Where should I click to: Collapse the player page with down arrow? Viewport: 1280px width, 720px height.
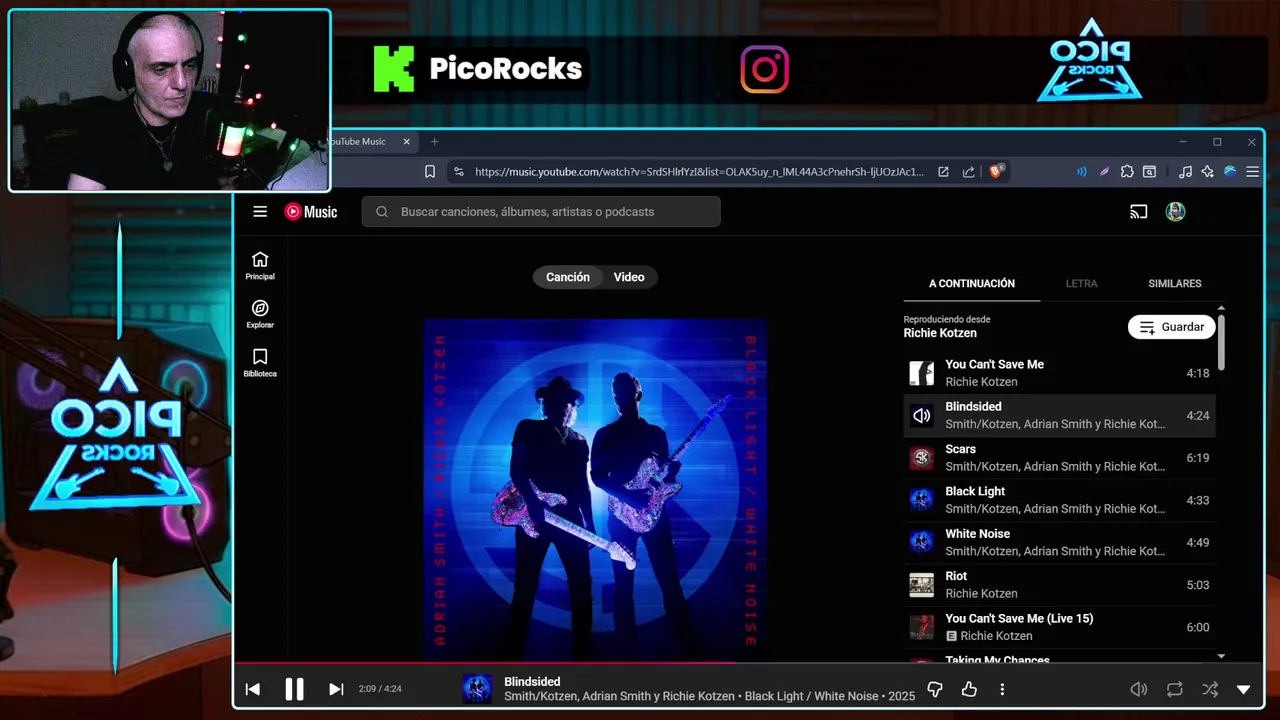[x=1244, y=689]
